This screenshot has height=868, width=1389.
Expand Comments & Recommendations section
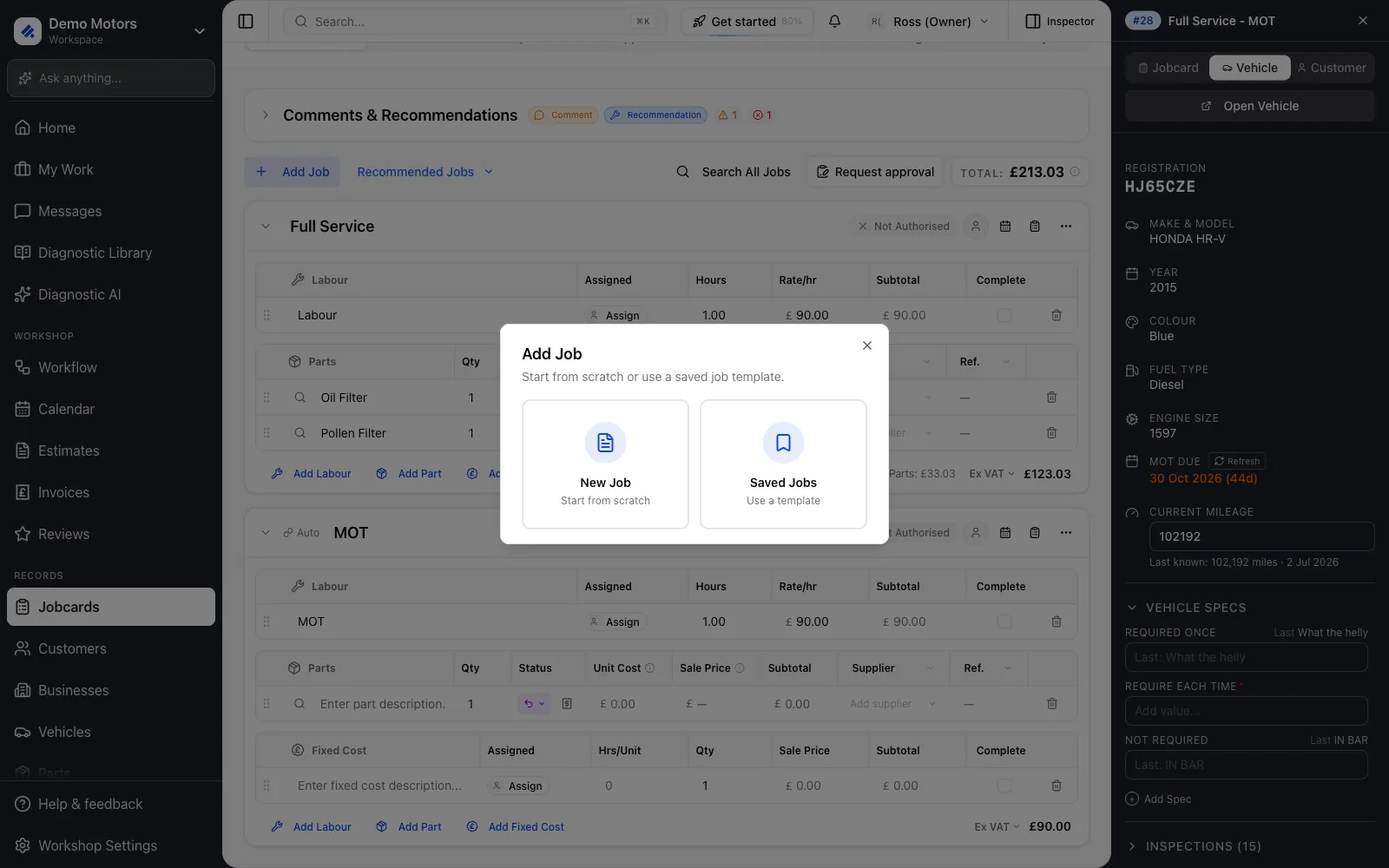(266, 115)
